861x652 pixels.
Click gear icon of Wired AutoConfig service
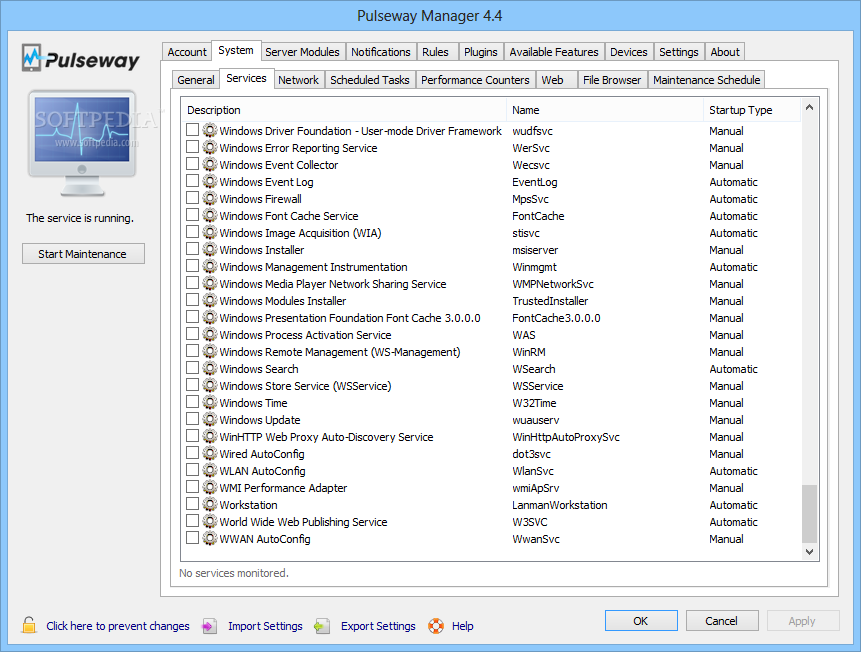point(210,453)
